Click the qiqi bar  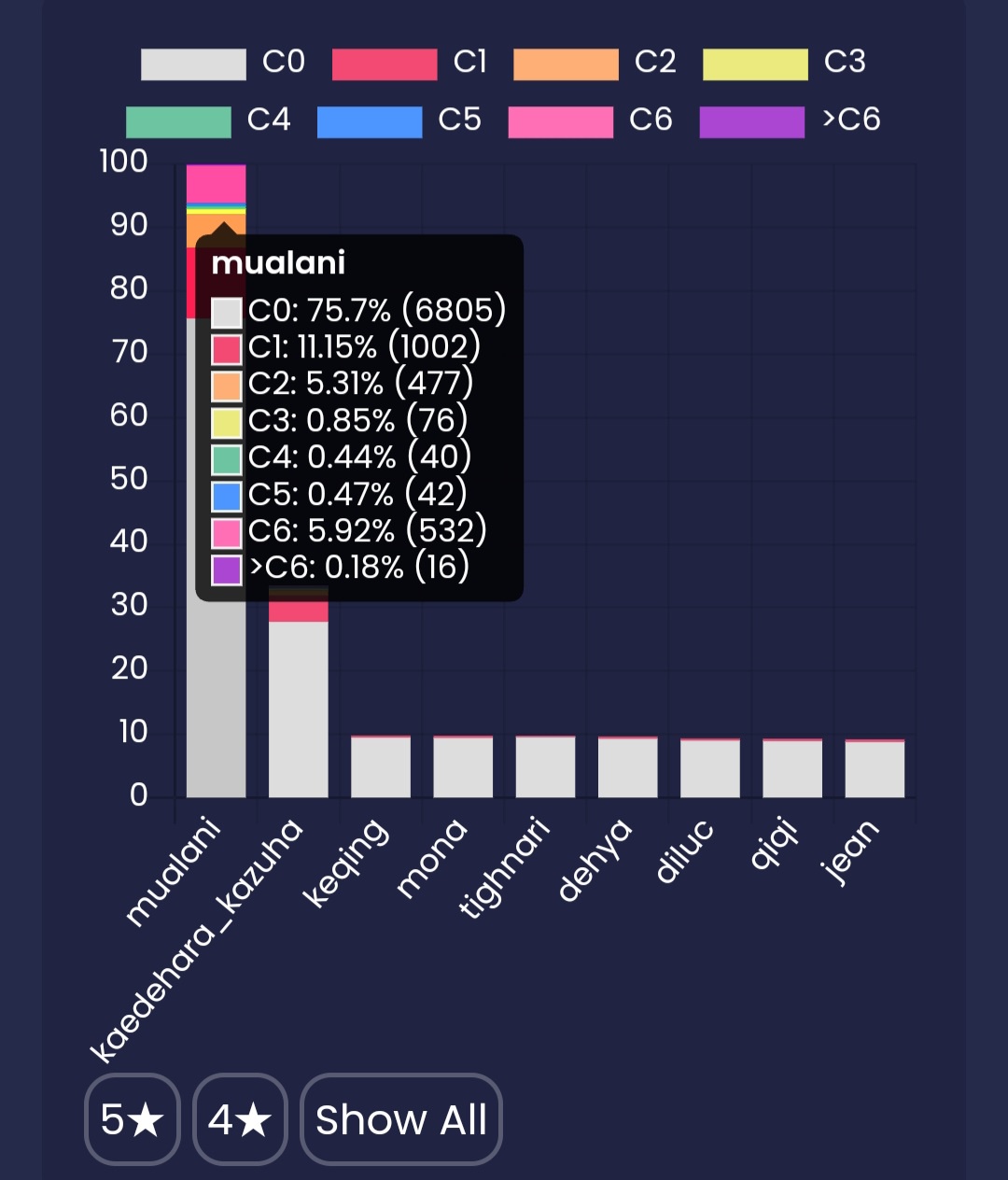pyautogui.click(x=792, y=768)
